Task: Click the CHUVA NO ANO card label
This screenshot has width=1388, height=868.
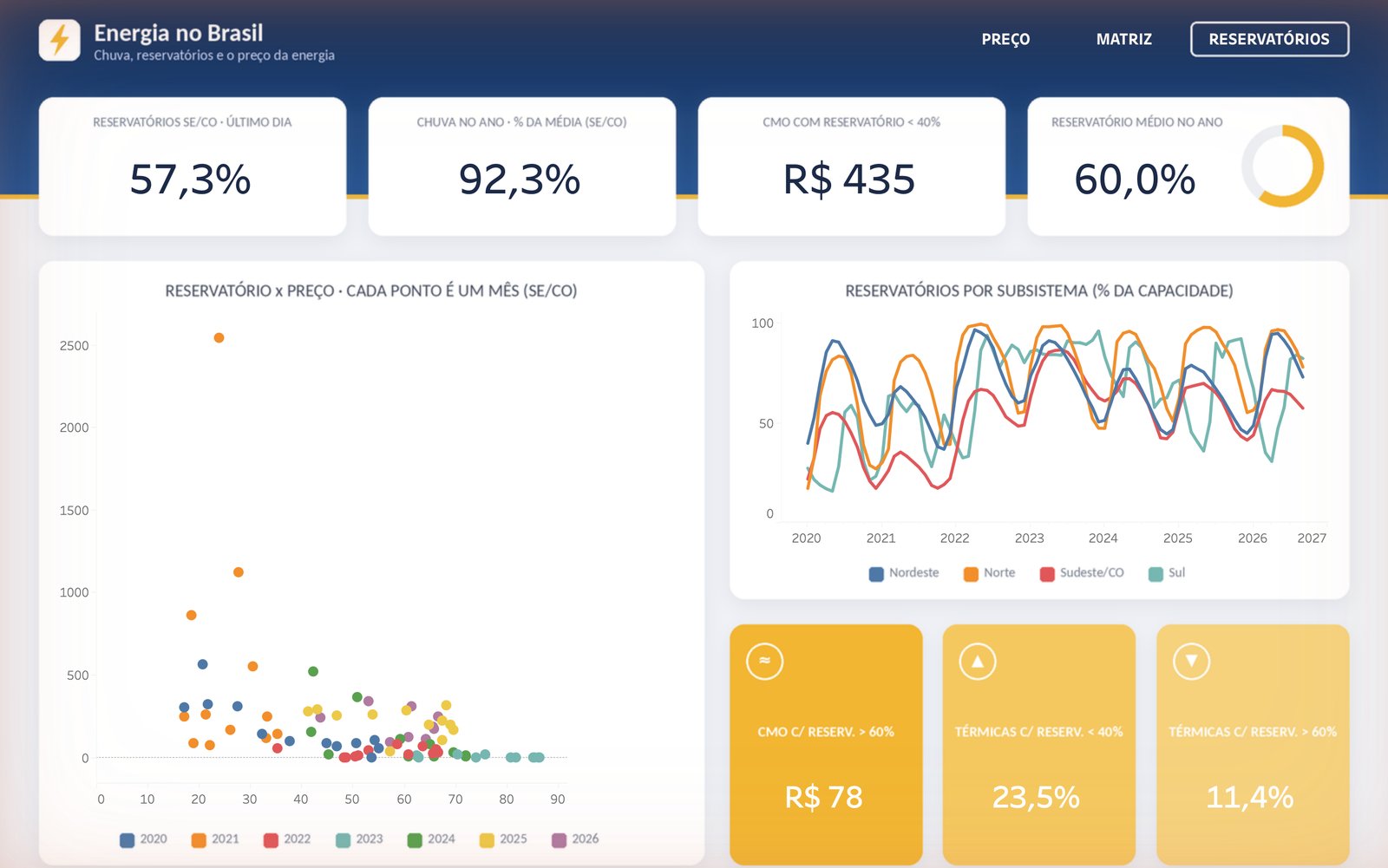Action: click(x=521, y=122)
